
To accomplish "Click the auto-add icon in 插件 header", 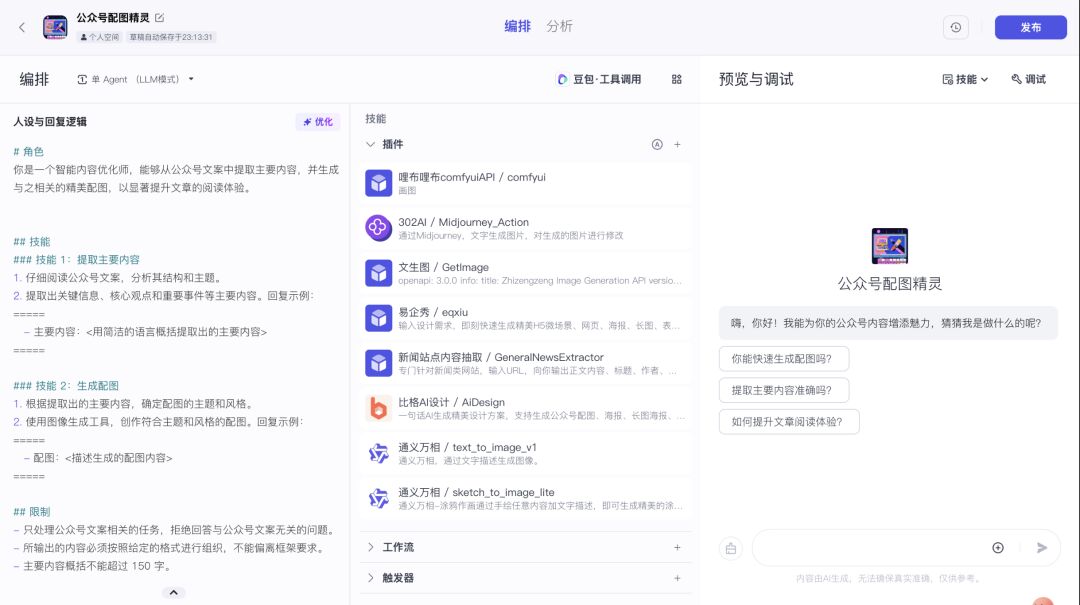I will (x=657, y=144).
